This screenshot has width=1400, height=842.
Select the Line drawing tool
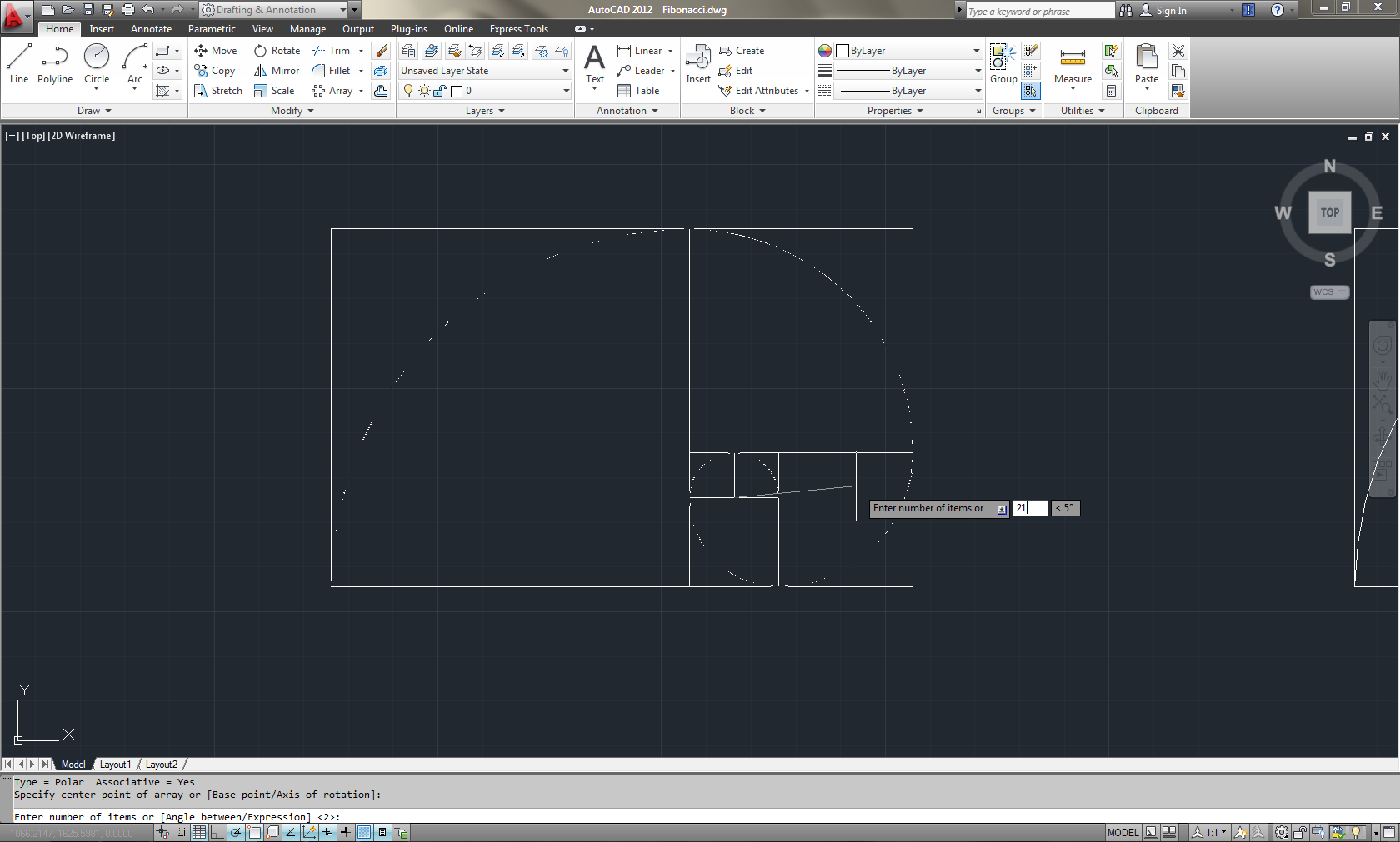[x=18, y=64]
